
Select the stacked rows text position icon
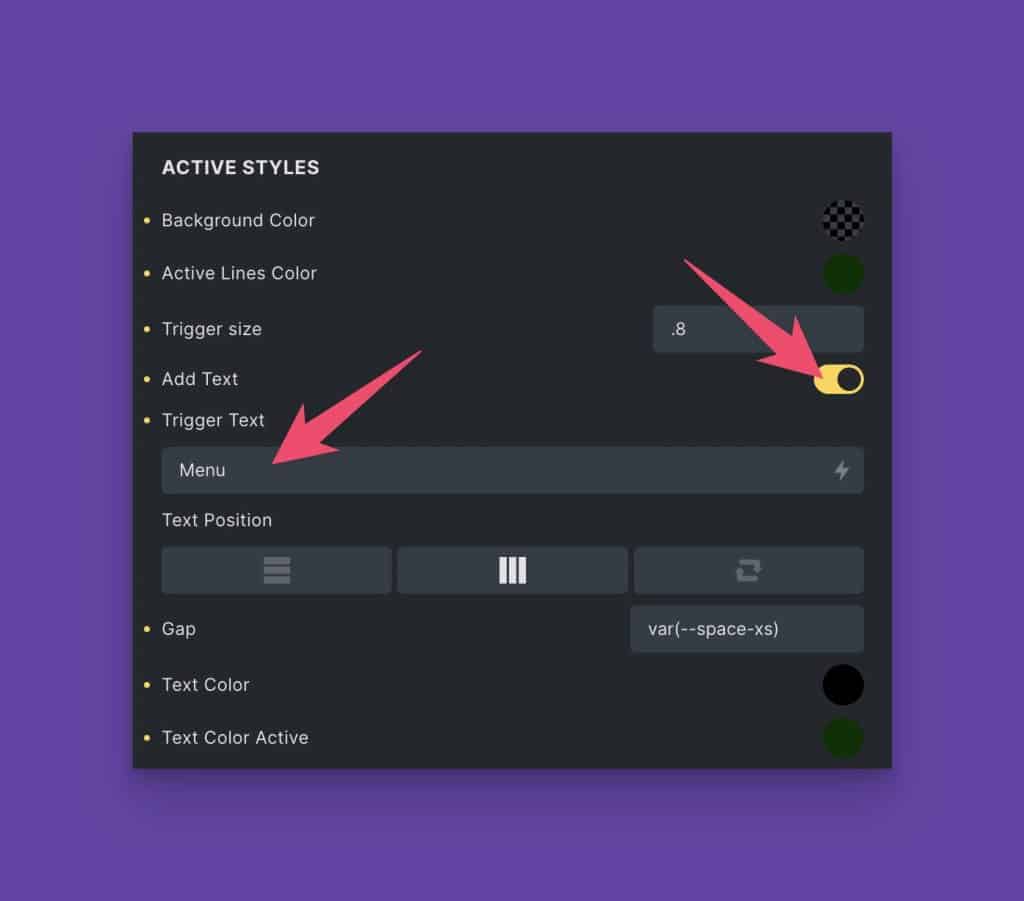point(277,570)
